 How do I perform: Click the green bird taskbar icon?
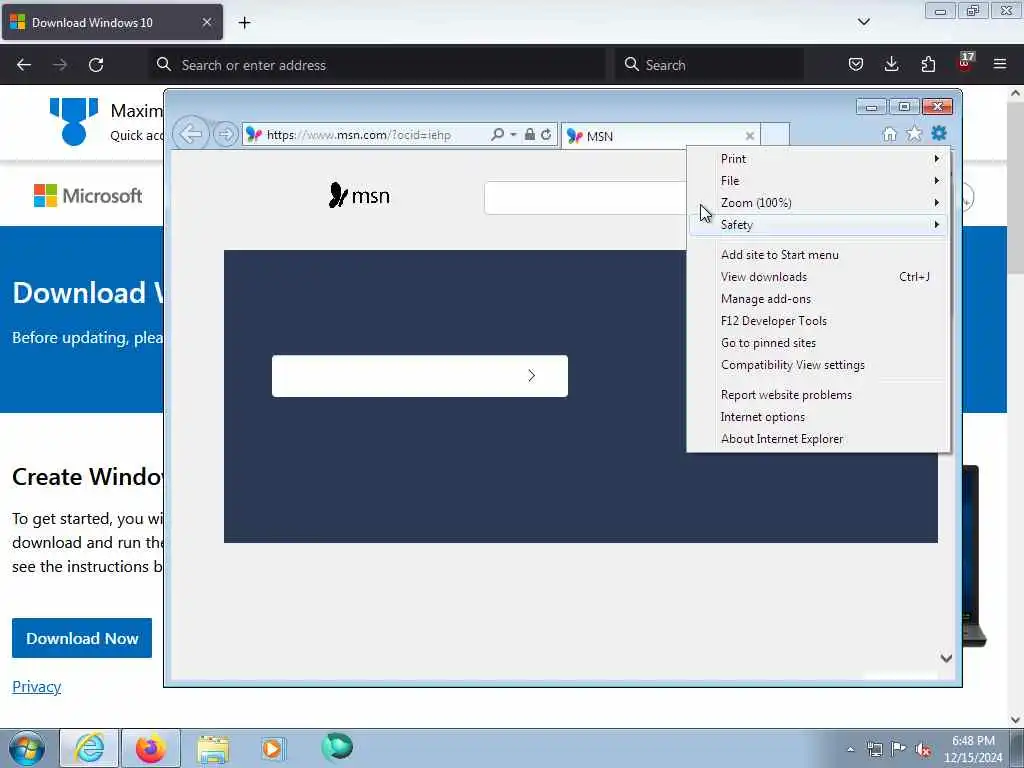point(337,747)
